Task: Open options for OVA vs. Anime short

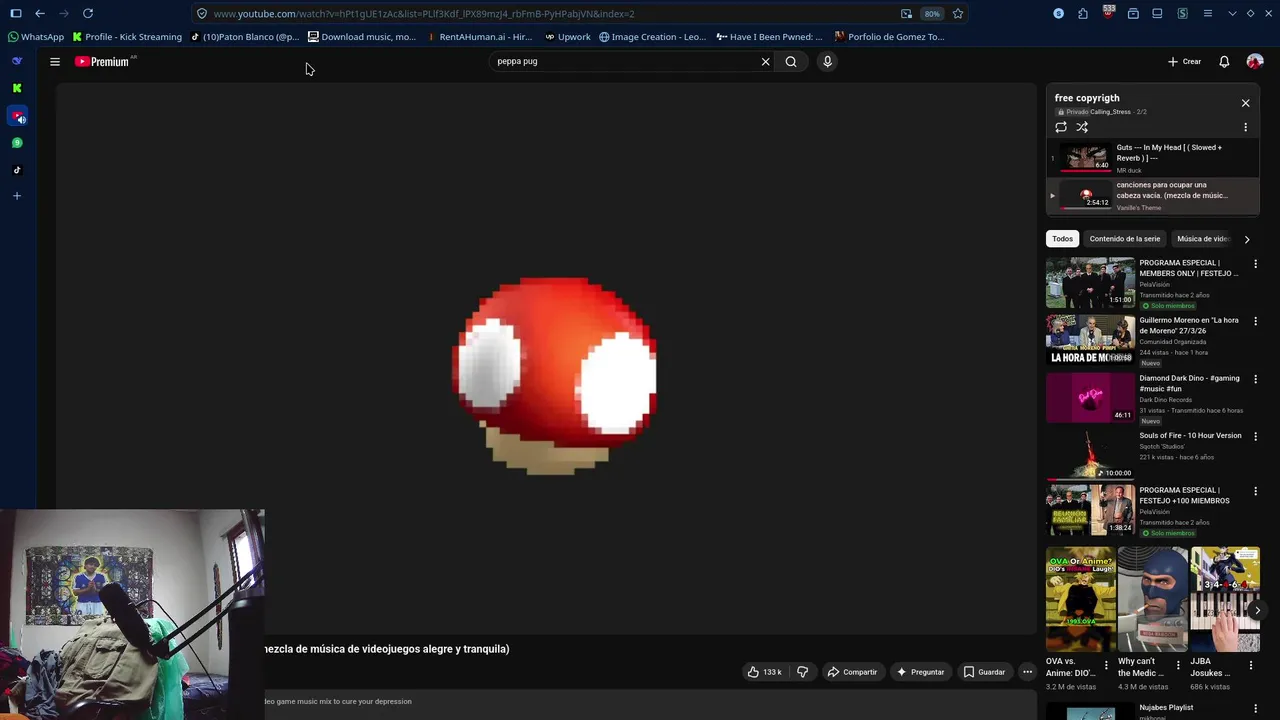Action: coord(1105,664)
